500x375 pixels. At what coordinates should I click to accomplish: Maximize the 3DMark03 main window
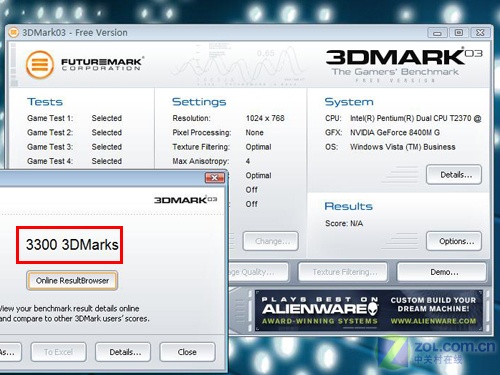tap(459, 33)
